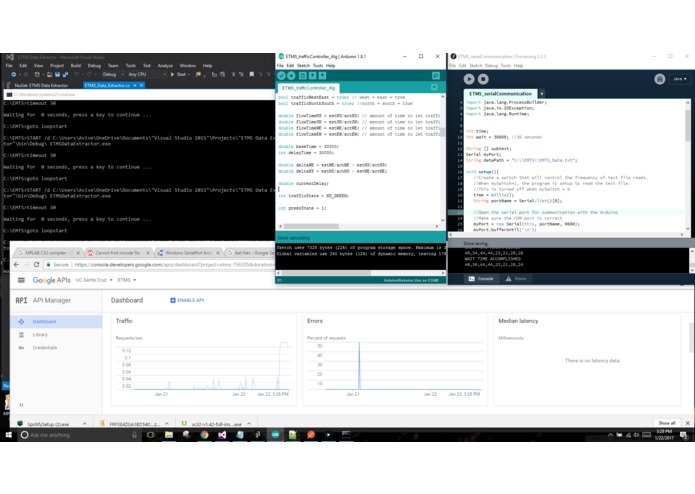
Task: Open SpotifySetup (2).exe download options arrow
Action: click(x=84, y=424)
